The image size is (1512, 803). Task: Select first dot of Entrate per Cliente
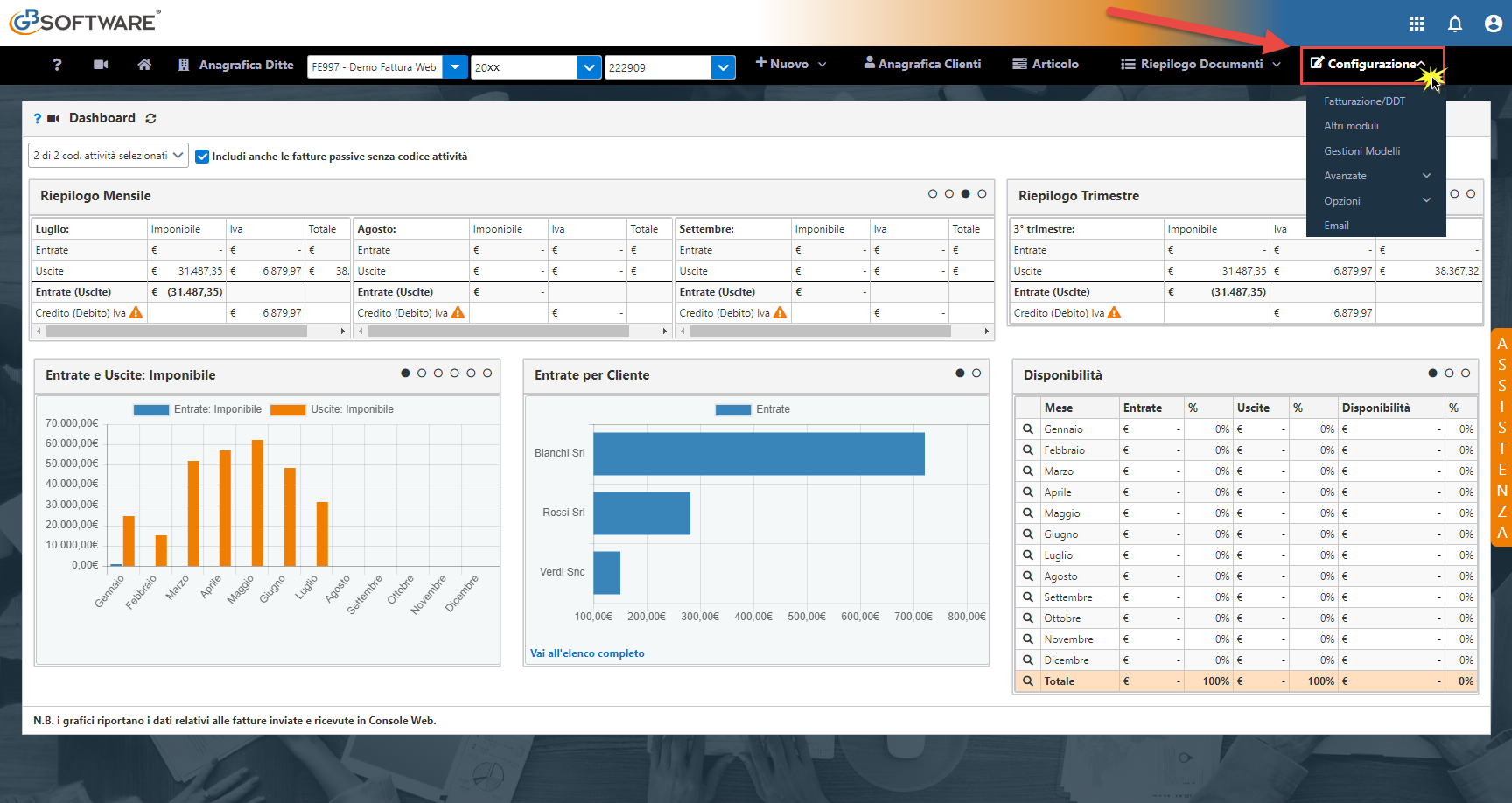tap(960, 374)
